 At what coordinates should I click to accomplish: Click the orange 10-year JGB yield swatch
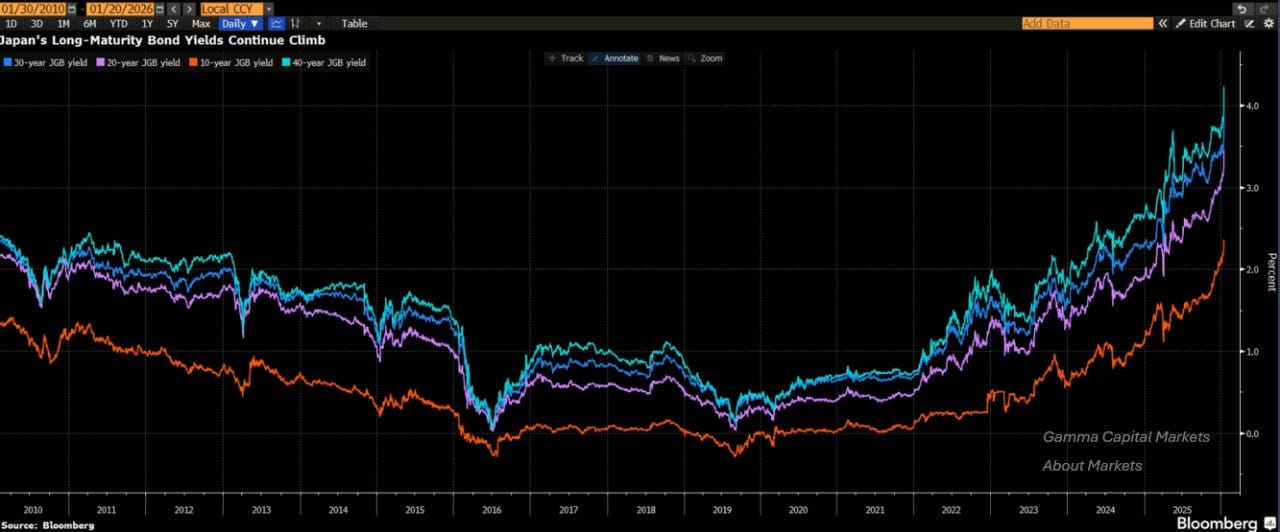pos(193,62)
